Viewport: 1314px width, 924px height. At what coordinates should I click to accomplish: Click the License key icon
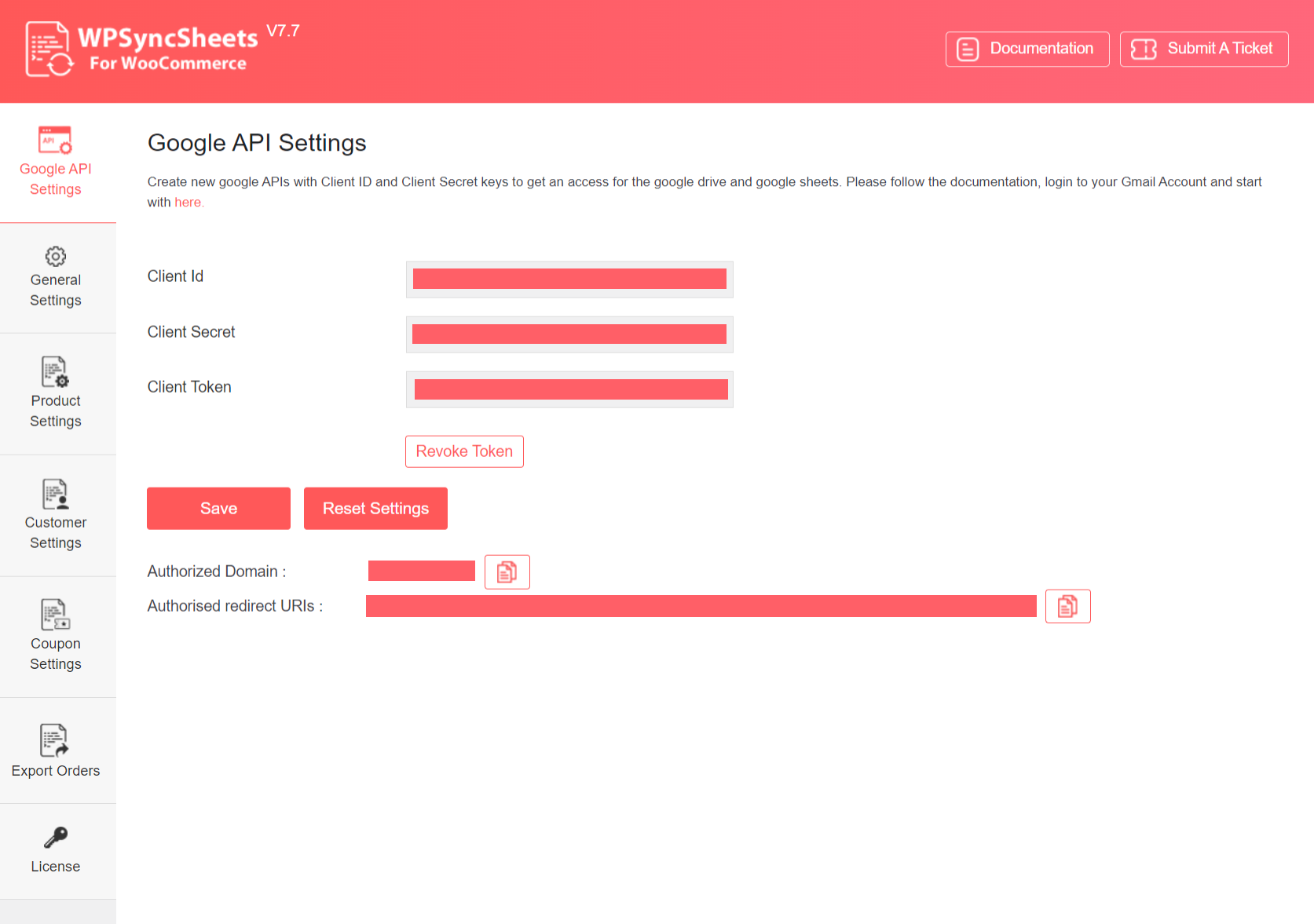56,838
